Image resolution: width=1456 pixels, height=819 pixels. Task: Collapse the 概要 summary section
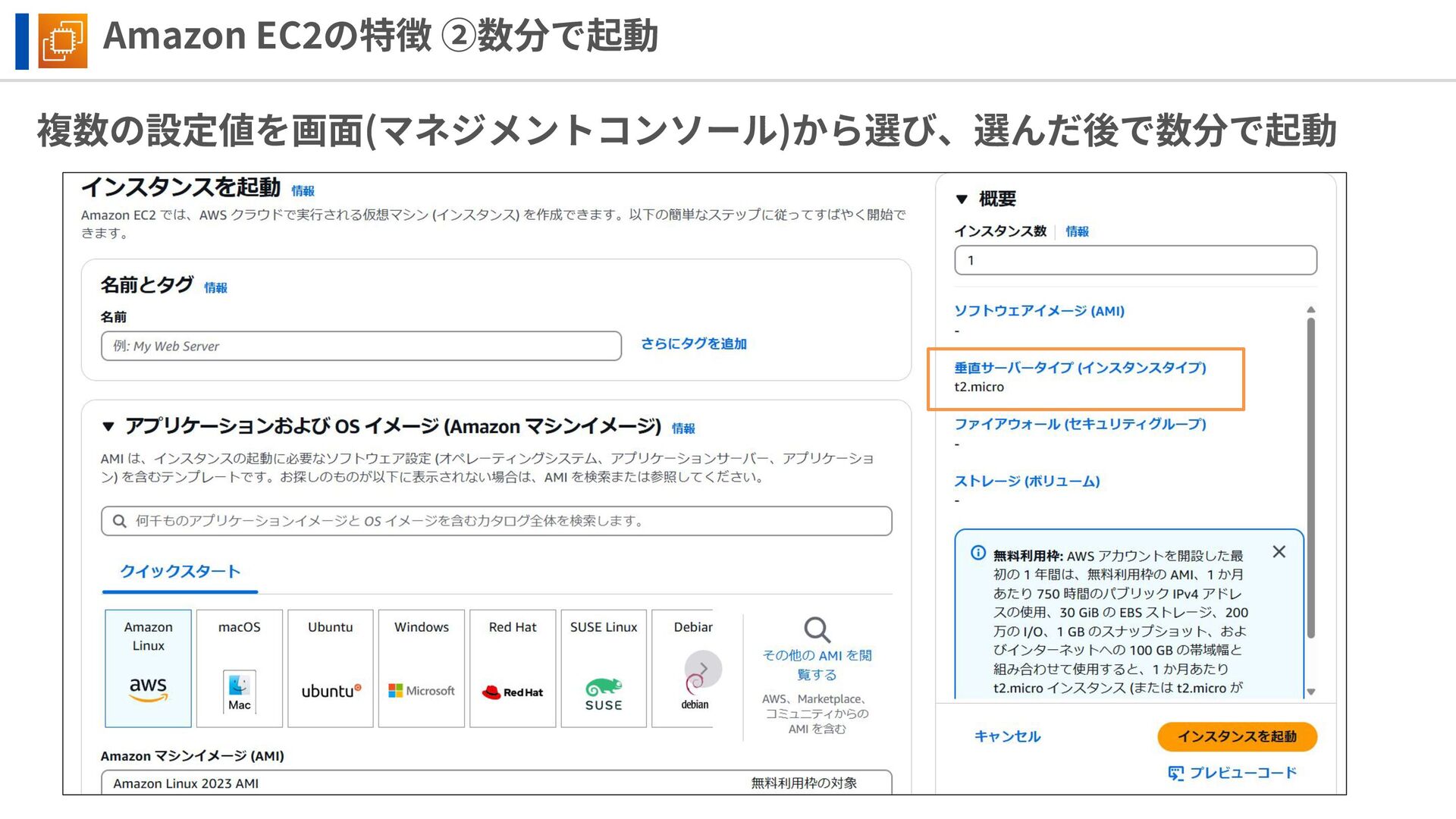tap(962, 199)
